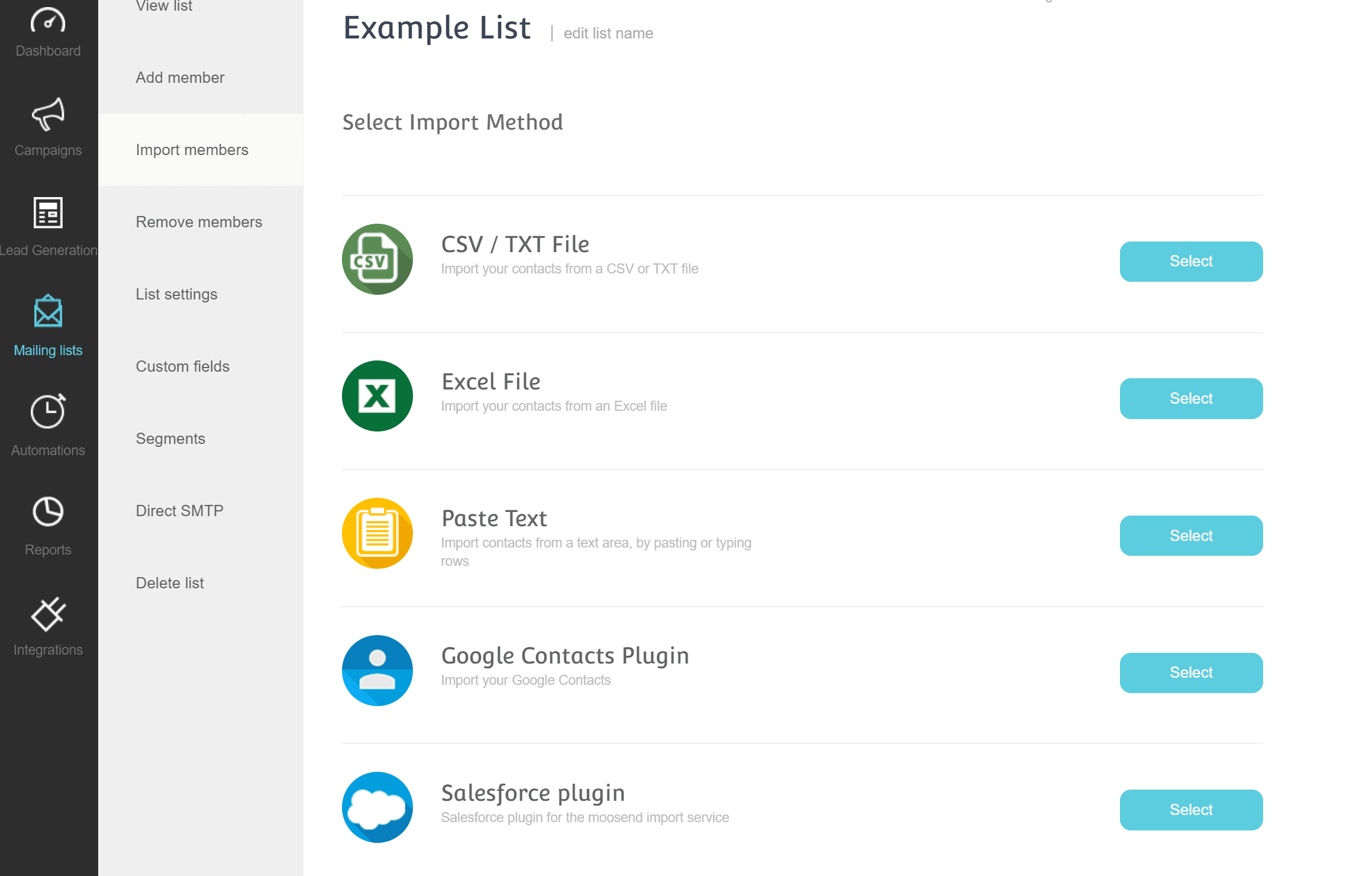The height and width of the screenshot is (876, 1372).
Task: Open the Segments menu item
Action: click(x=170, y=439)
